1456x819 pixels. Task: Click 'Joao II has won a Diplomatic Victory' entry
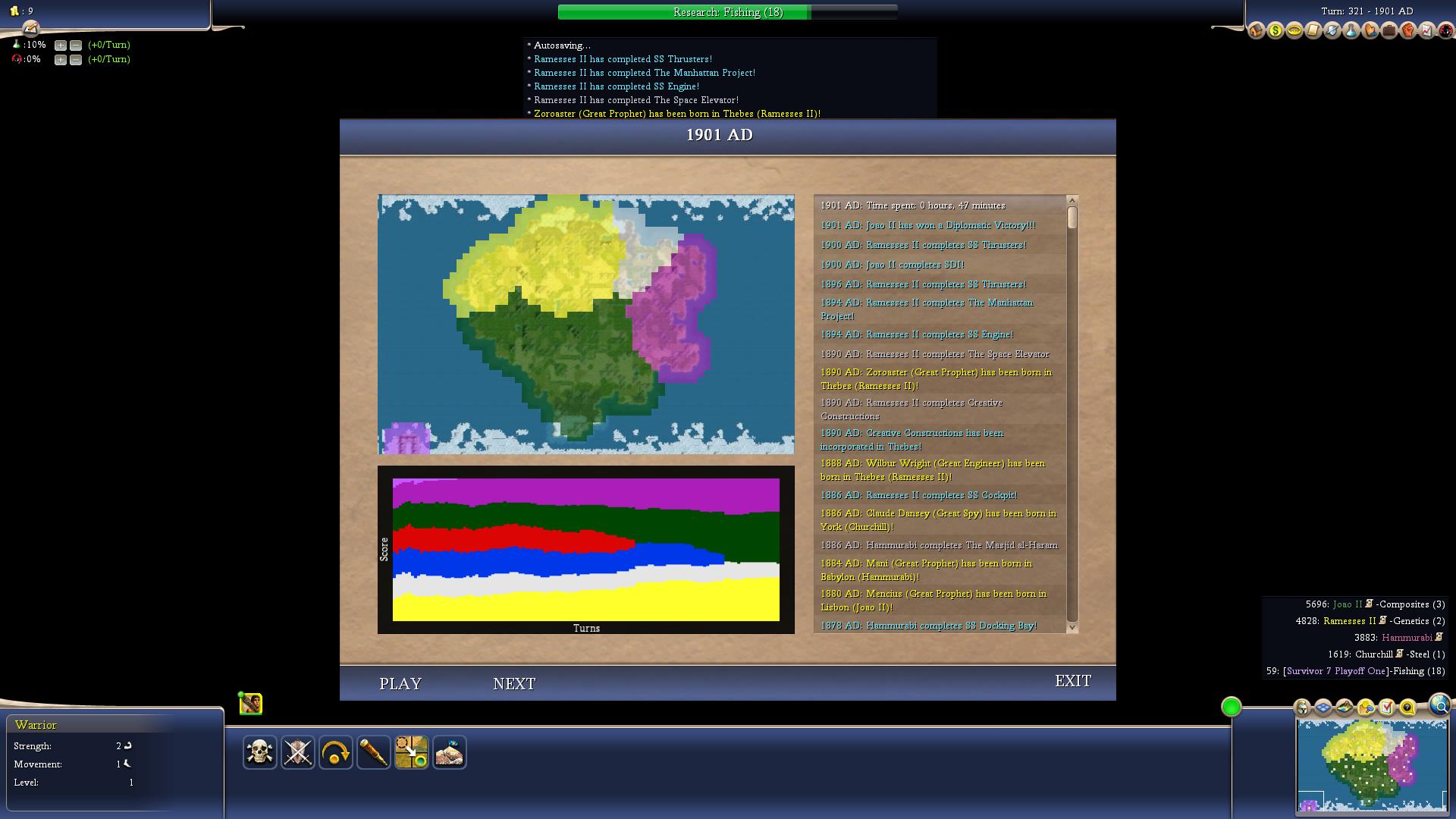[x=927, y=225]
